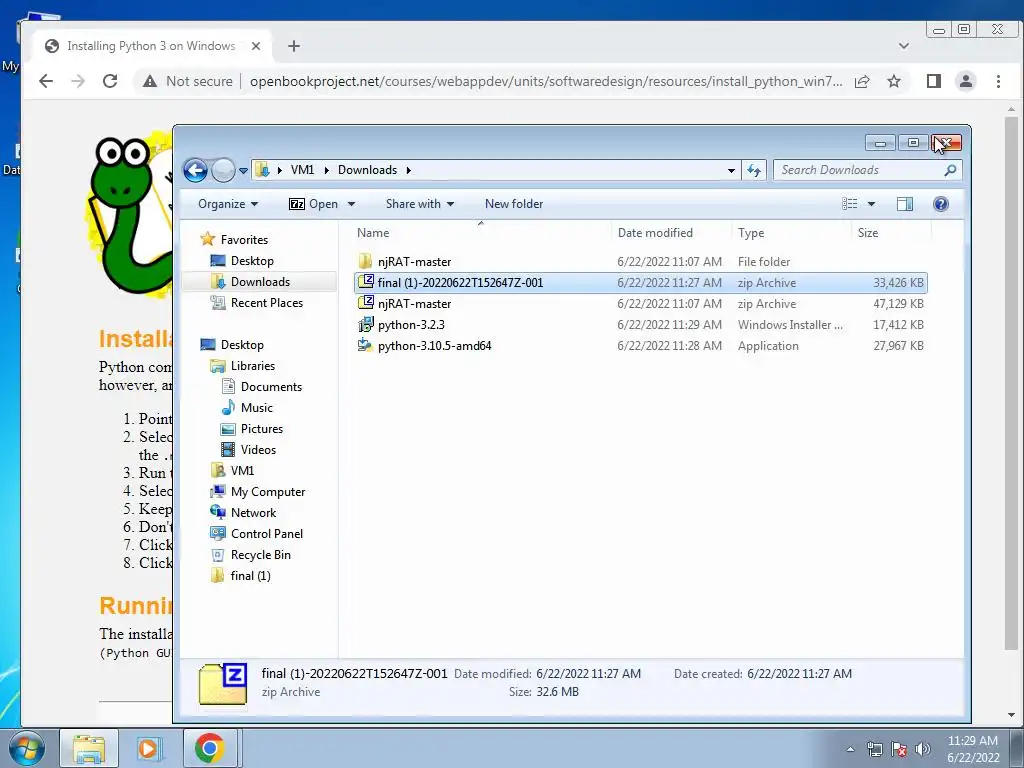Open Chrome profile avatar

965,81
